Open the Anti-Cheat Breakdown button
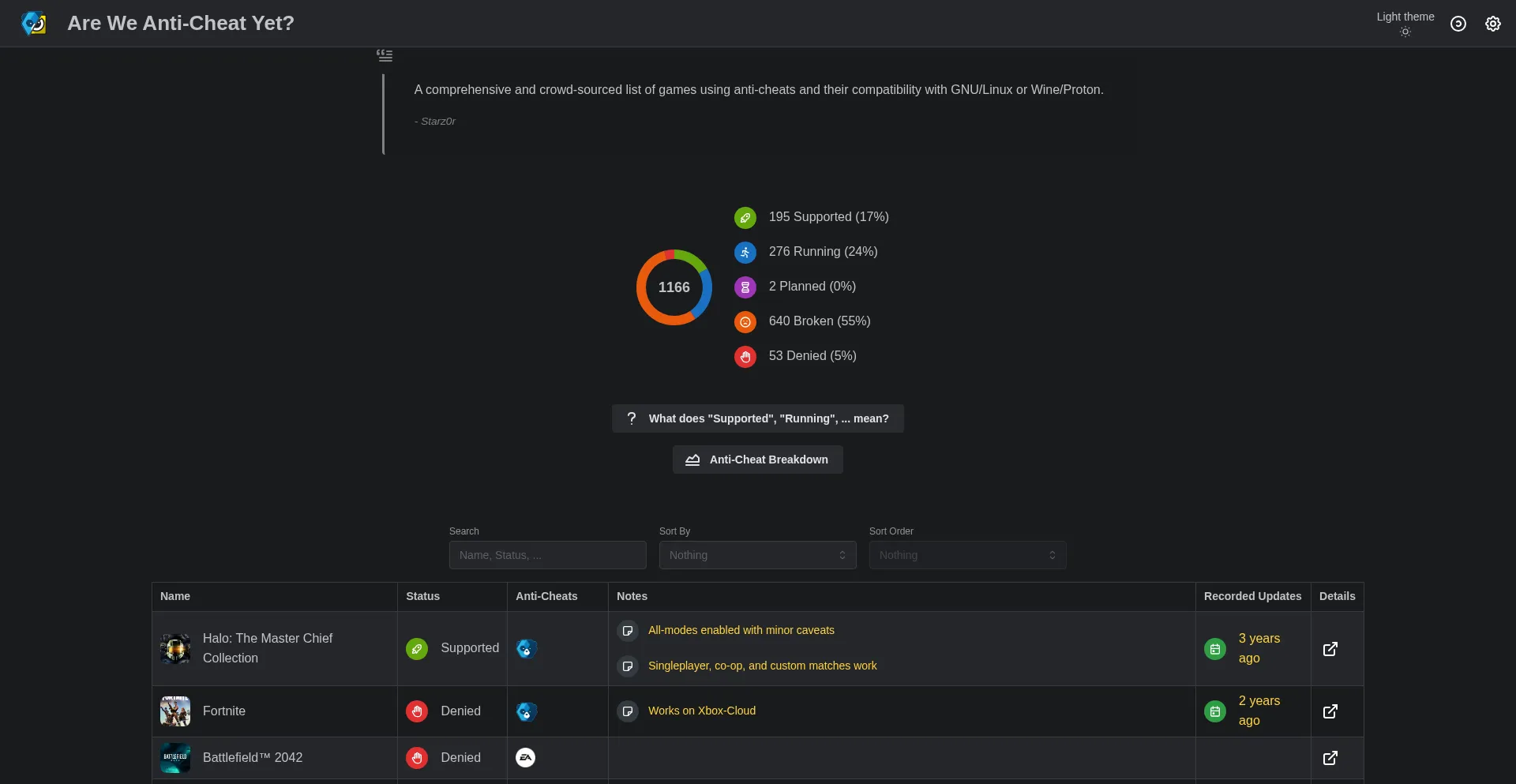This screenshot has height=784, width=1516. point(758,460)
